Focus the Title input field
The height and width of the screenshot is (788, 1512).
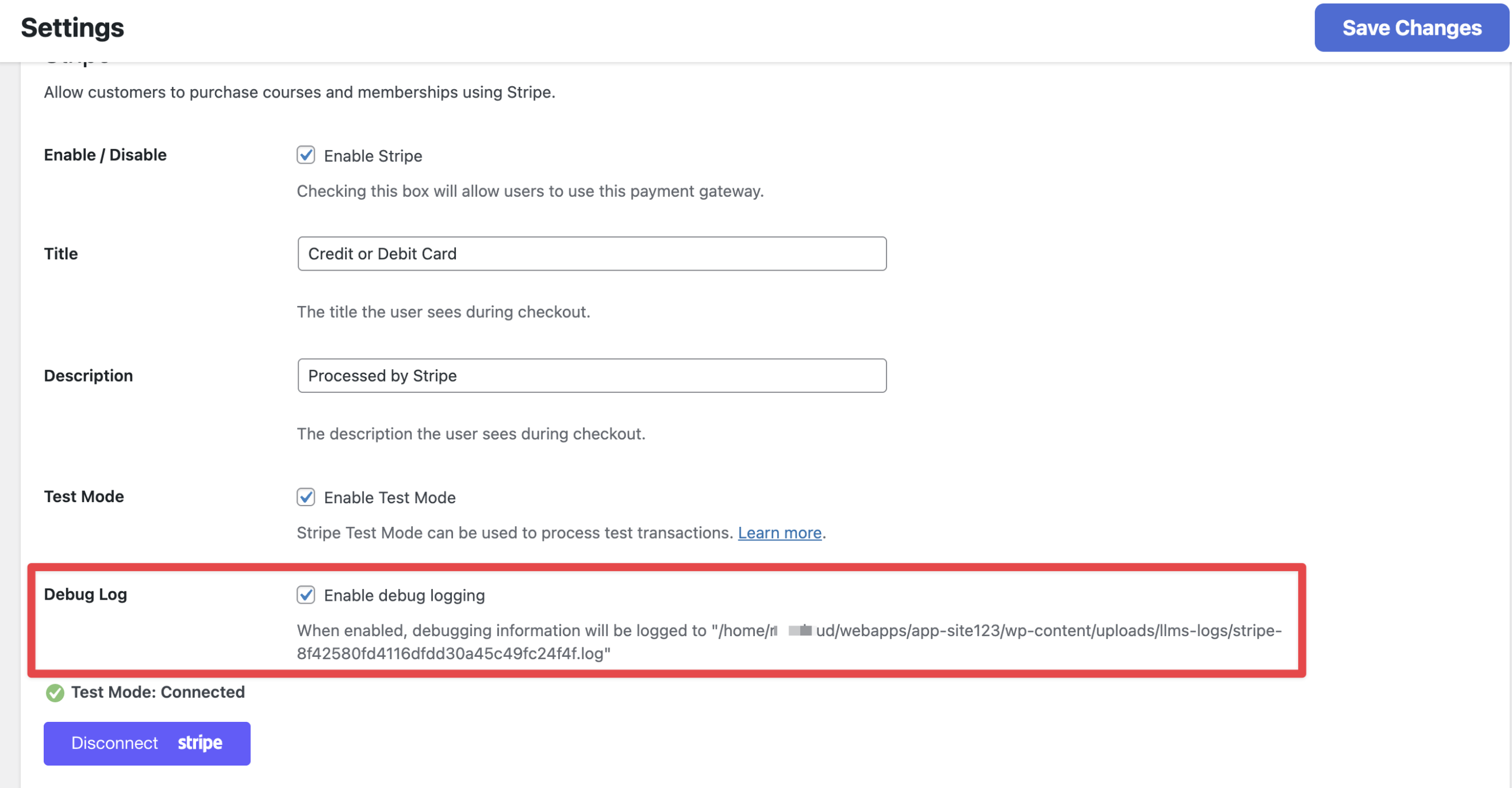coord(591,254)
